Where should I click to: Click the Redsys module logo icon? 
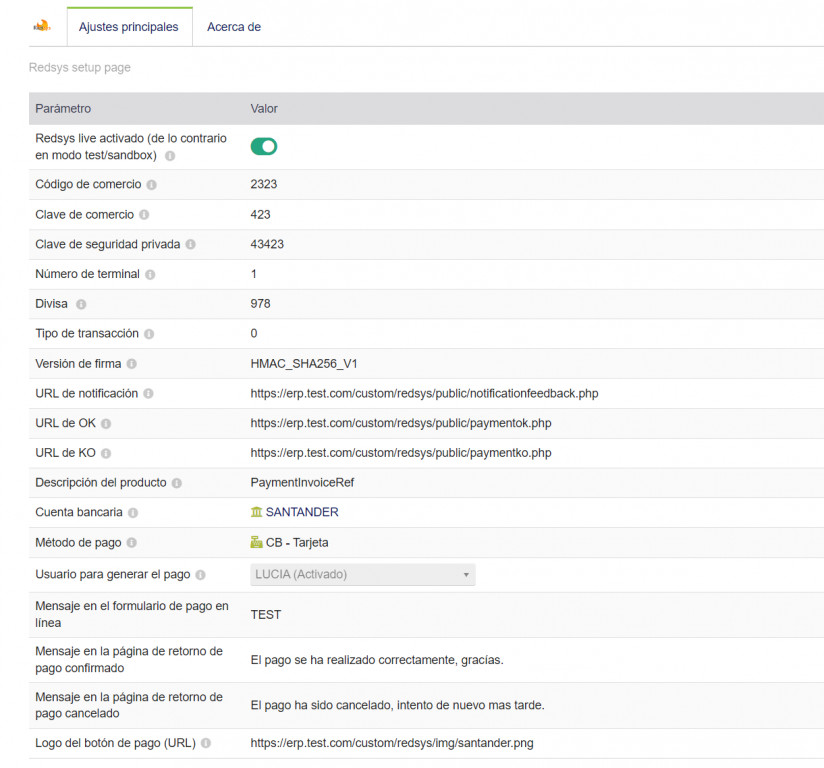point(41,26)
